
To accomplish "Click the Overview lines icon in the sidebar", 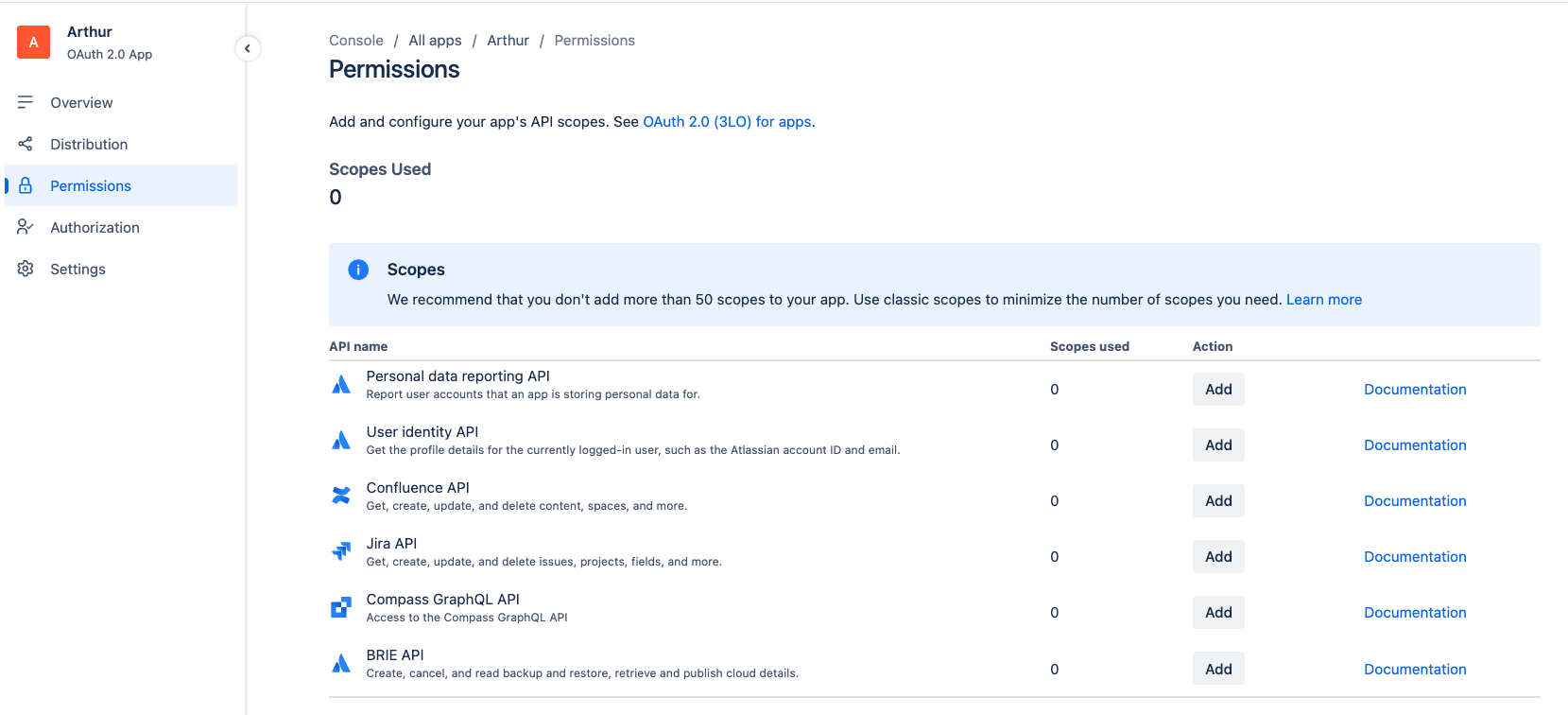I will pos(26,102).
